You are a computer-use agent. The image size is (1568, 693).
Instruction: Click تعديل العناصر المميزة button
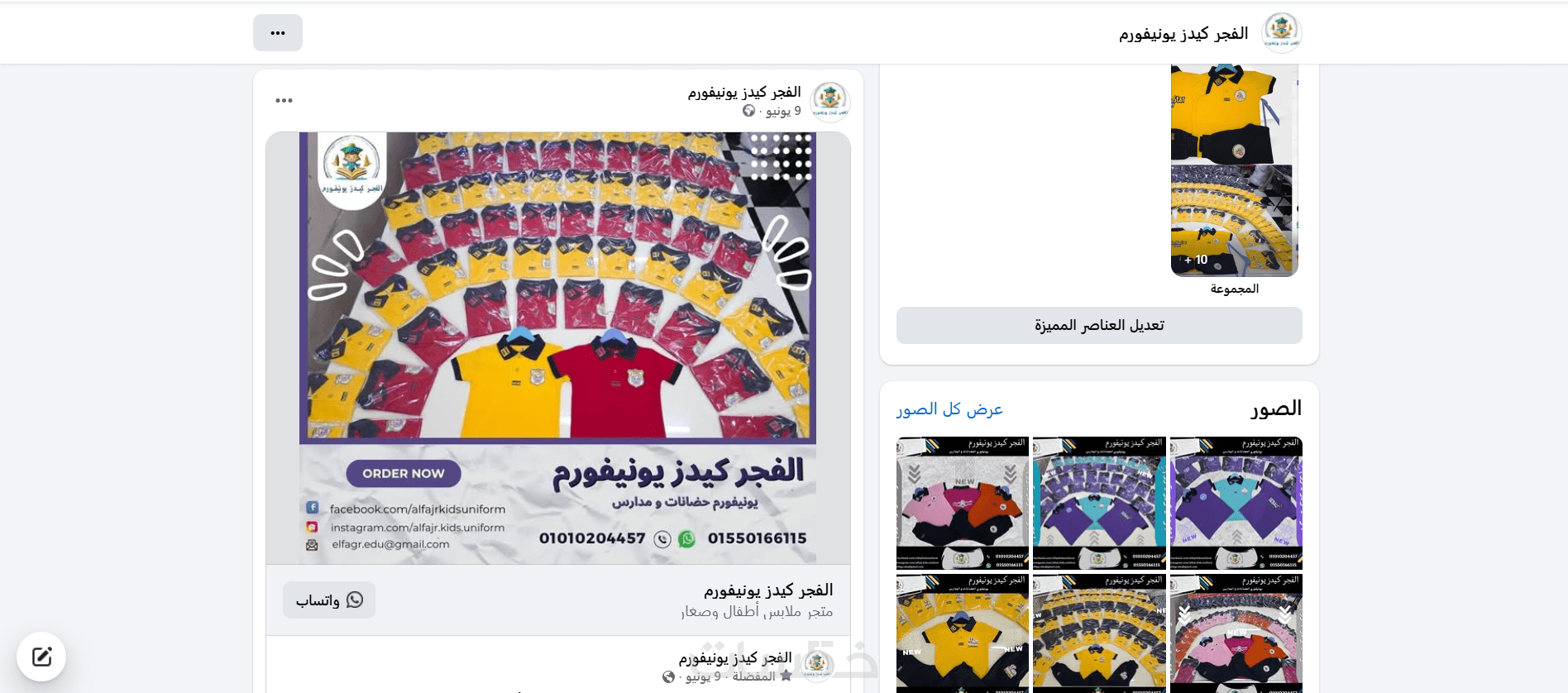click(1099, 325)
